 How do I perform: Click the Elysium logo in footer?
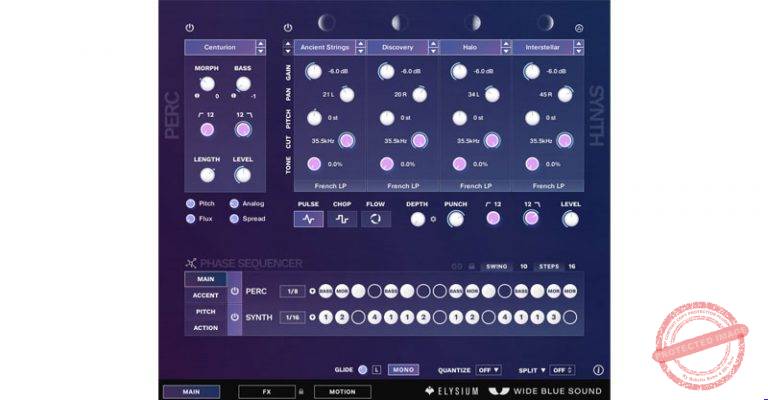452,391
